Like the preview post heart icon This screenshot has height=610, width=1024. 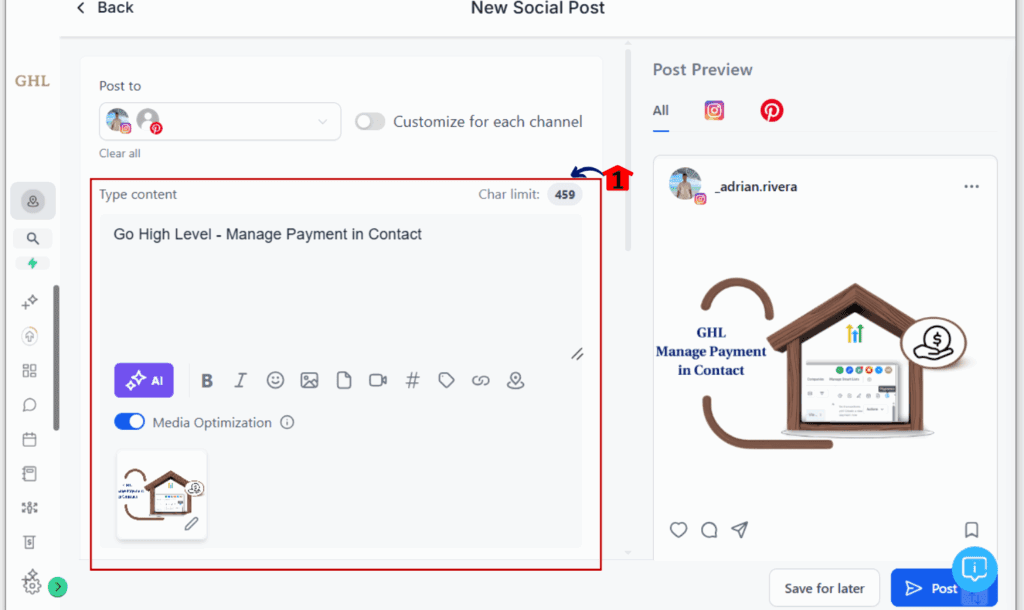pyautogui.click(x=679, y=530)
